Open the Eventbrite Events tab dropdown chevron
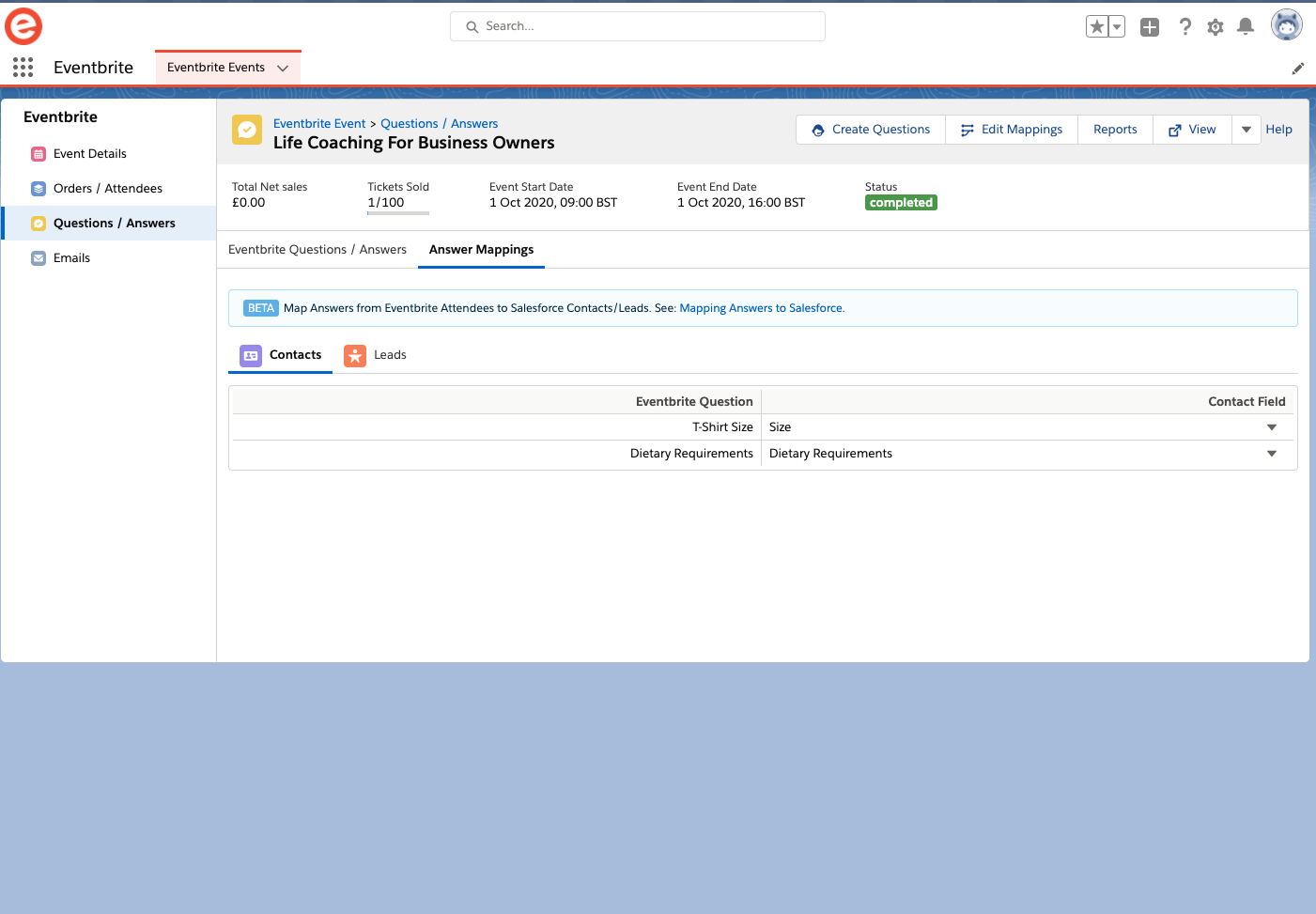 tap(283, 68)
